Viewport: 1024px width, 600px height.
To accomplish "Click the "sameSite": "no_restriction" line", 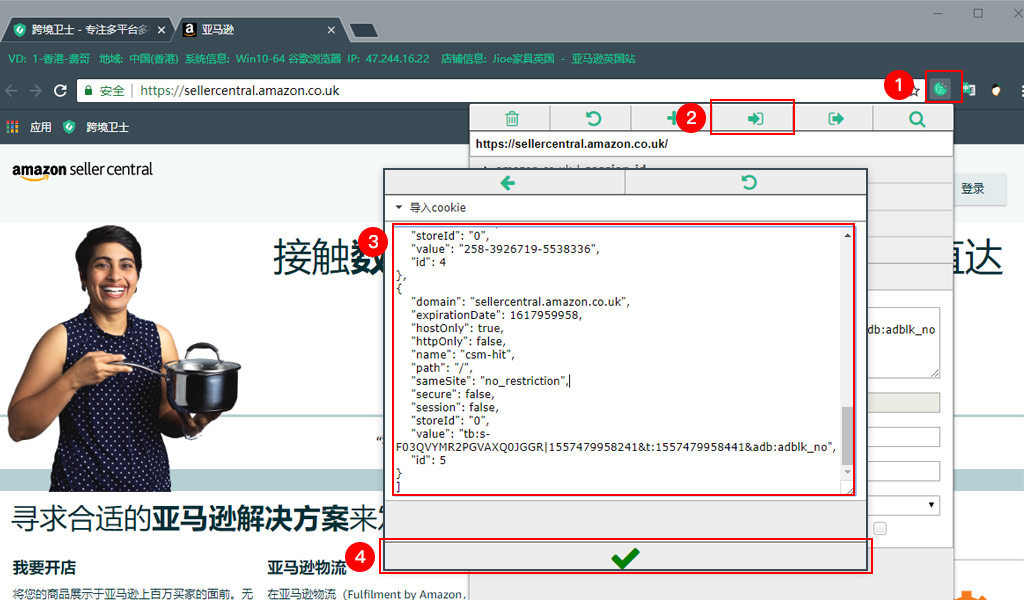I will coord(490,381).
